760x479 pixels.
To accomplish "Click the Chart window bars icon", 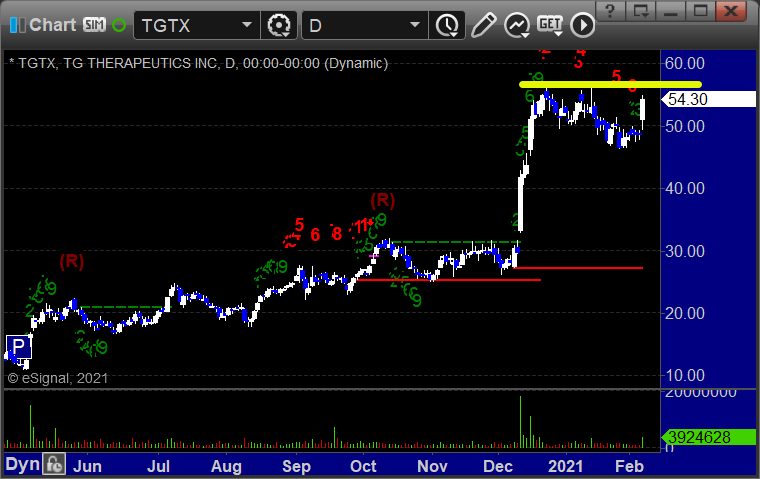I will coord(17,25).
